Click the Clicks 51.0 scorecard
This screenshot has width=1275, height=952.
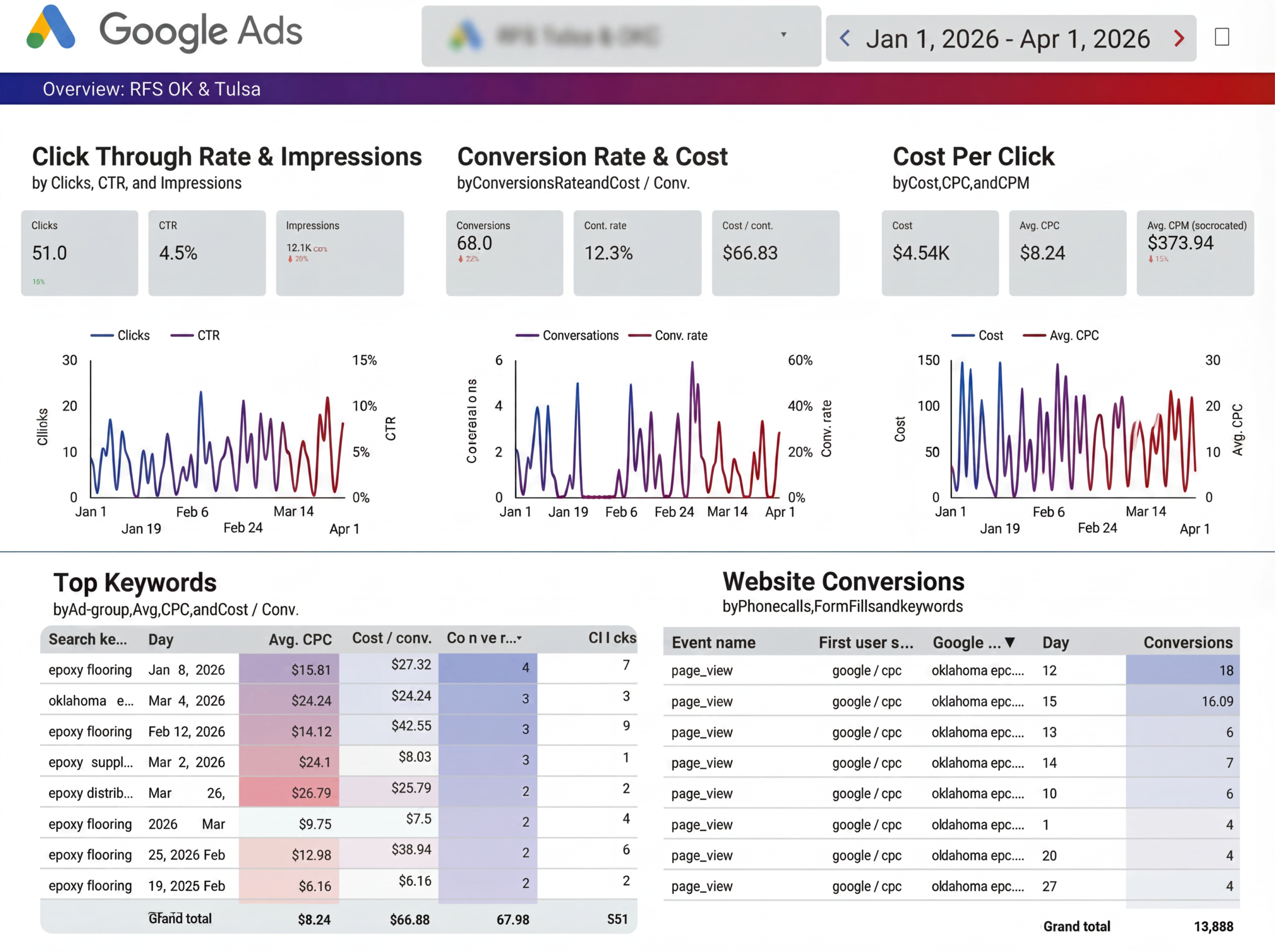80,253
